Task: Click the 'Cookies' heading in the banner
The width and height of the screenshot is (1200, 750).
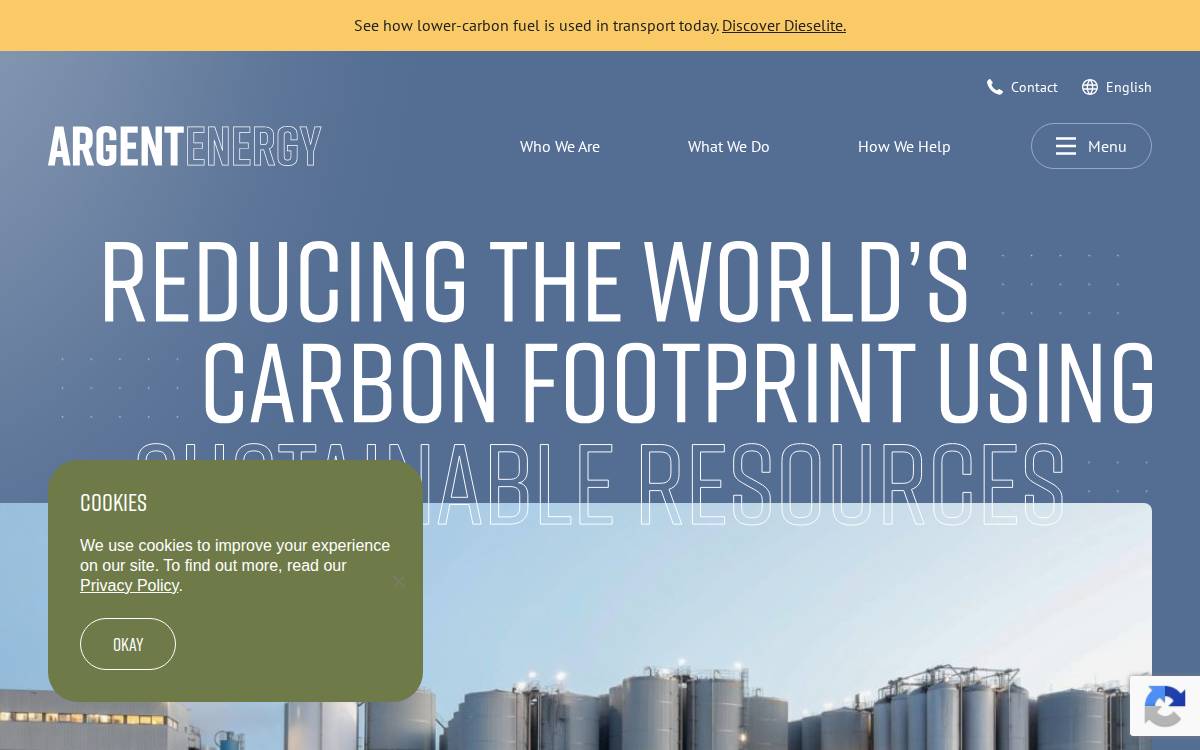Action: pyautogui.click(x=113, y=502)
